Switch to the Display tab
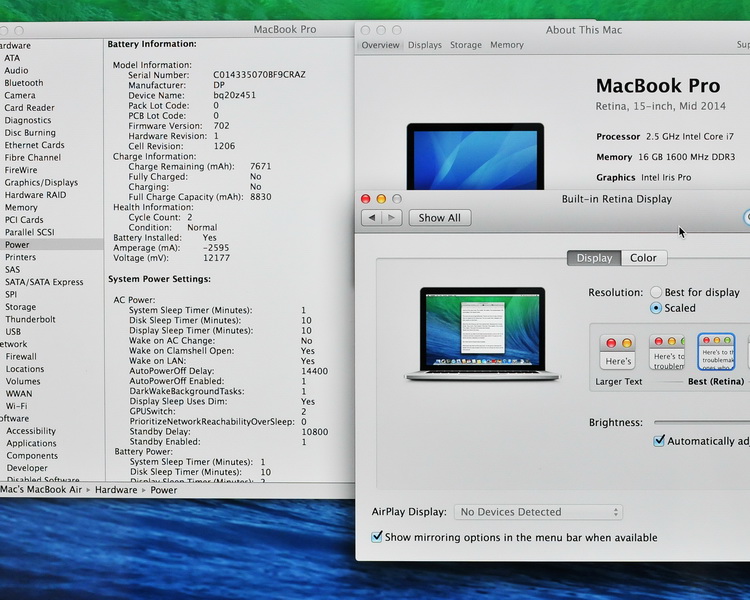Viewport: 750px width, 600px height. [x=594, y=258]
